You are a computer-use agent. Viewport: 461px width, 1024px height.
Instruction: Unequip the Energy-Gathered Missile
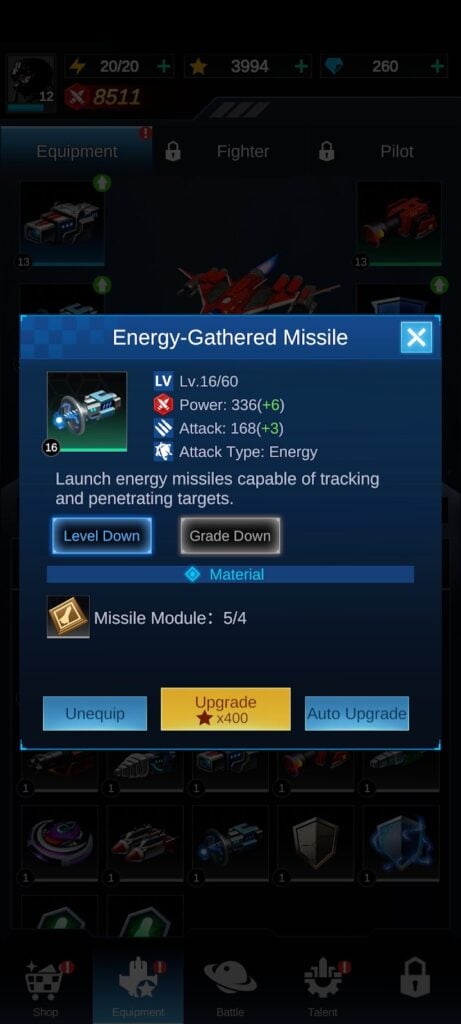[95, 713]
